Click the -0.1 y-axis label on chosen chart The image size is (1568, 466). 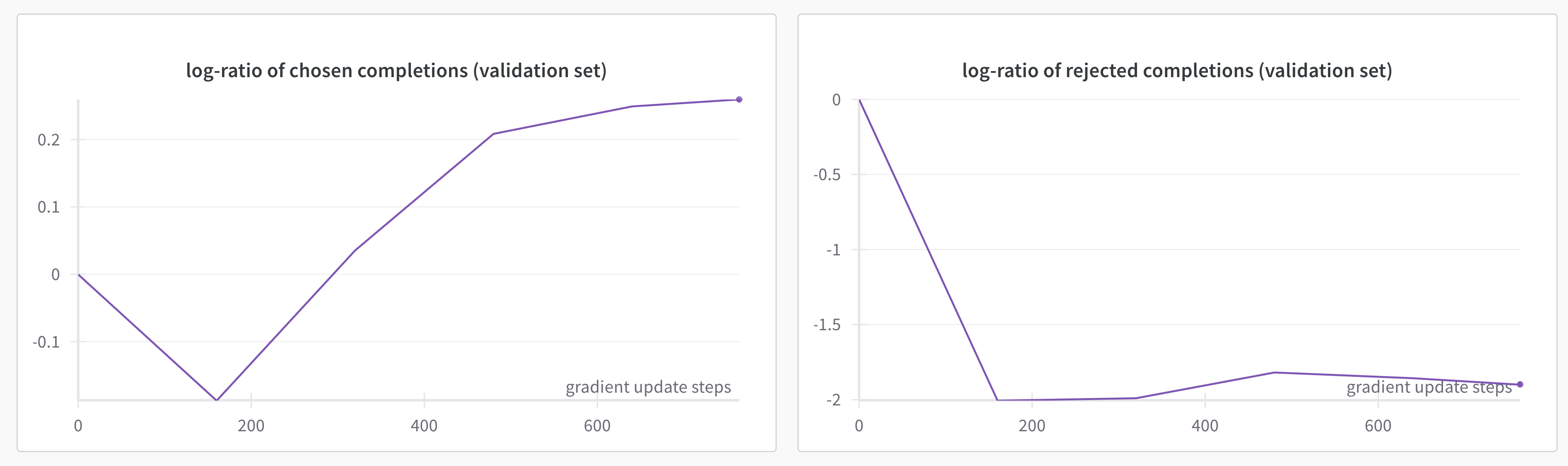point(46,342)
